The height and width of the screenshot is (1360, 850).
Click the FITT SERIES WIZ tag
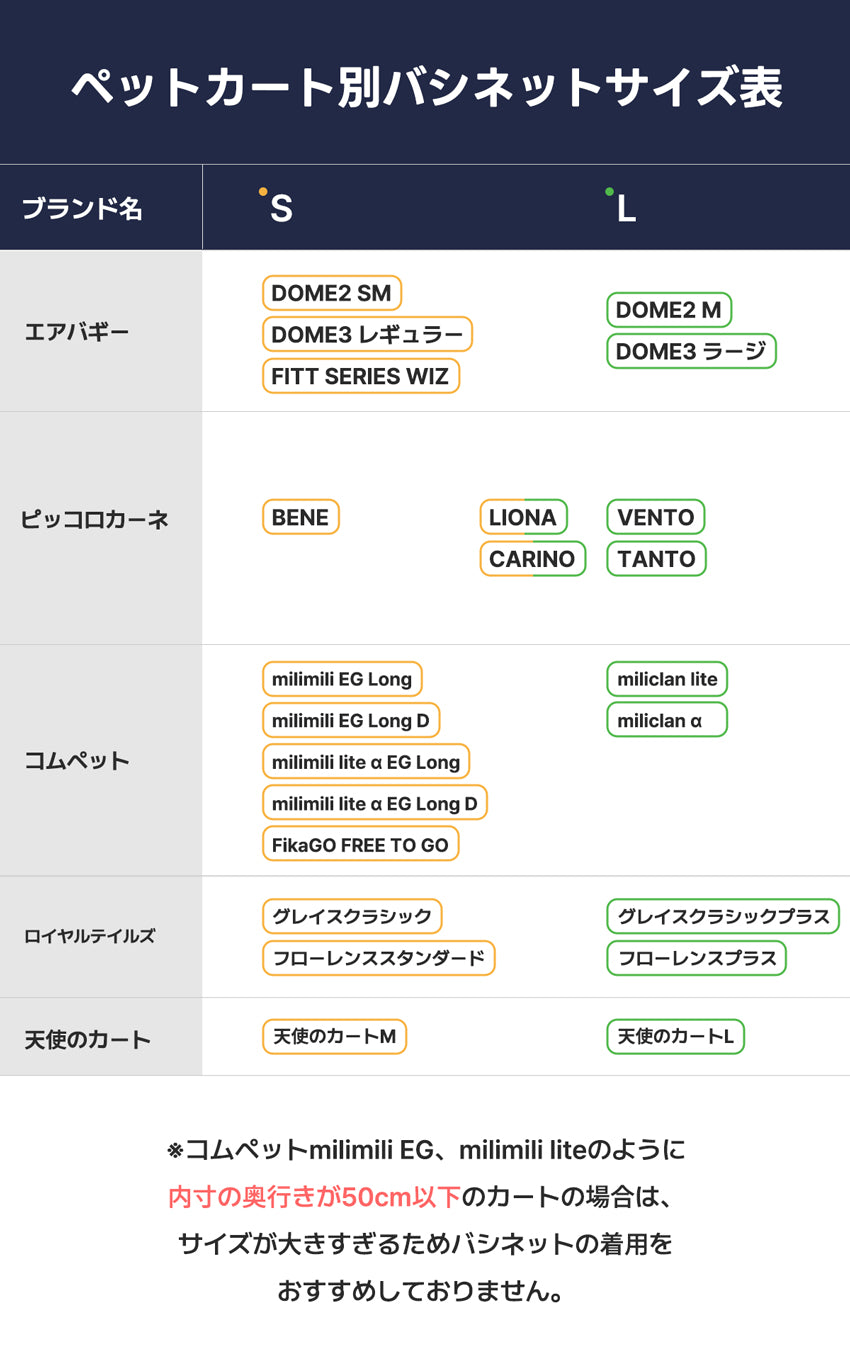click(361, 376)
